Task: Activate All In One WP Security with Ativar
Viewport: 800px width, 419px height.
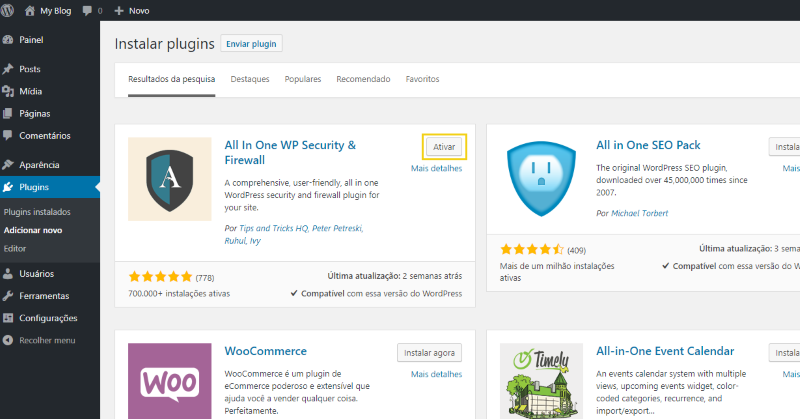Action: pyautogui.click(x=444, y=147)
